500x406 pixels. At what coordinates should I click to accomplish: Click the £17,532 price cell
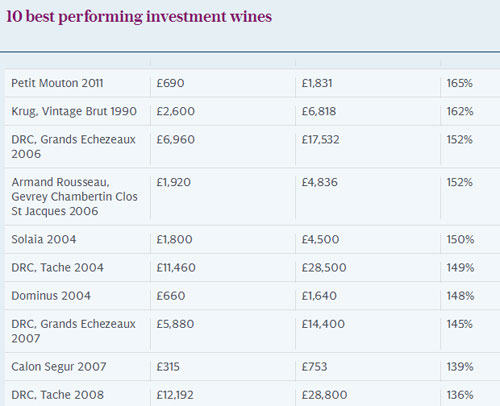320,139
